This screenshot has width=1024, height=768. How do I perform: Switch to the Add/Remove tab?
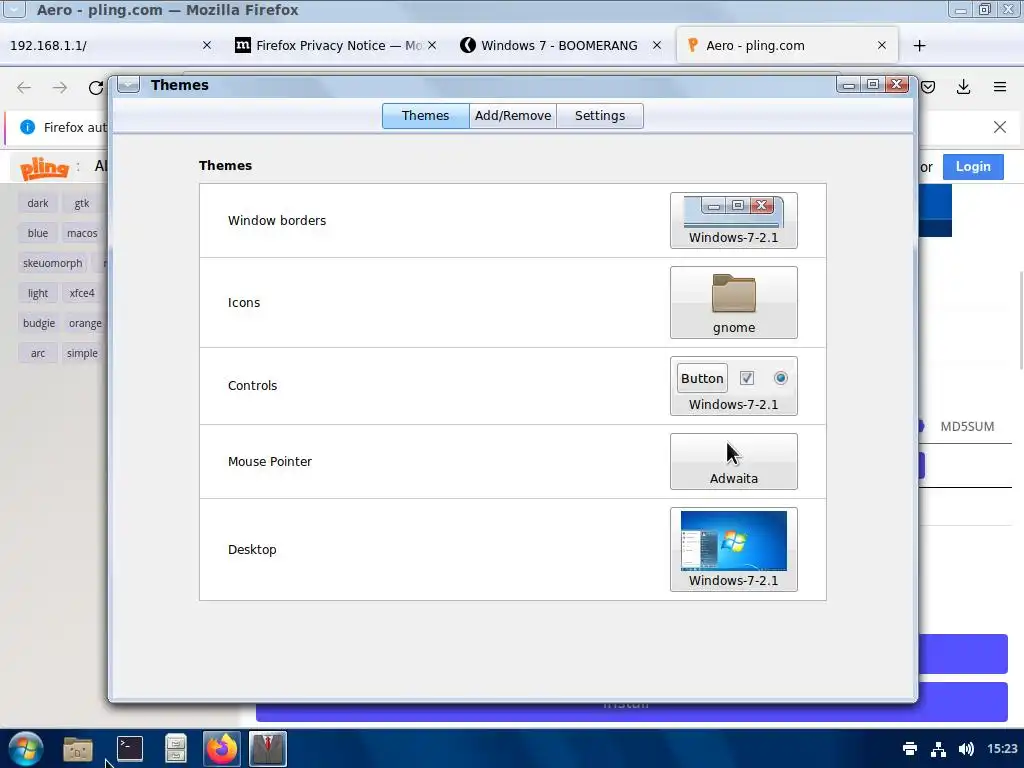[x=513, y=116]
